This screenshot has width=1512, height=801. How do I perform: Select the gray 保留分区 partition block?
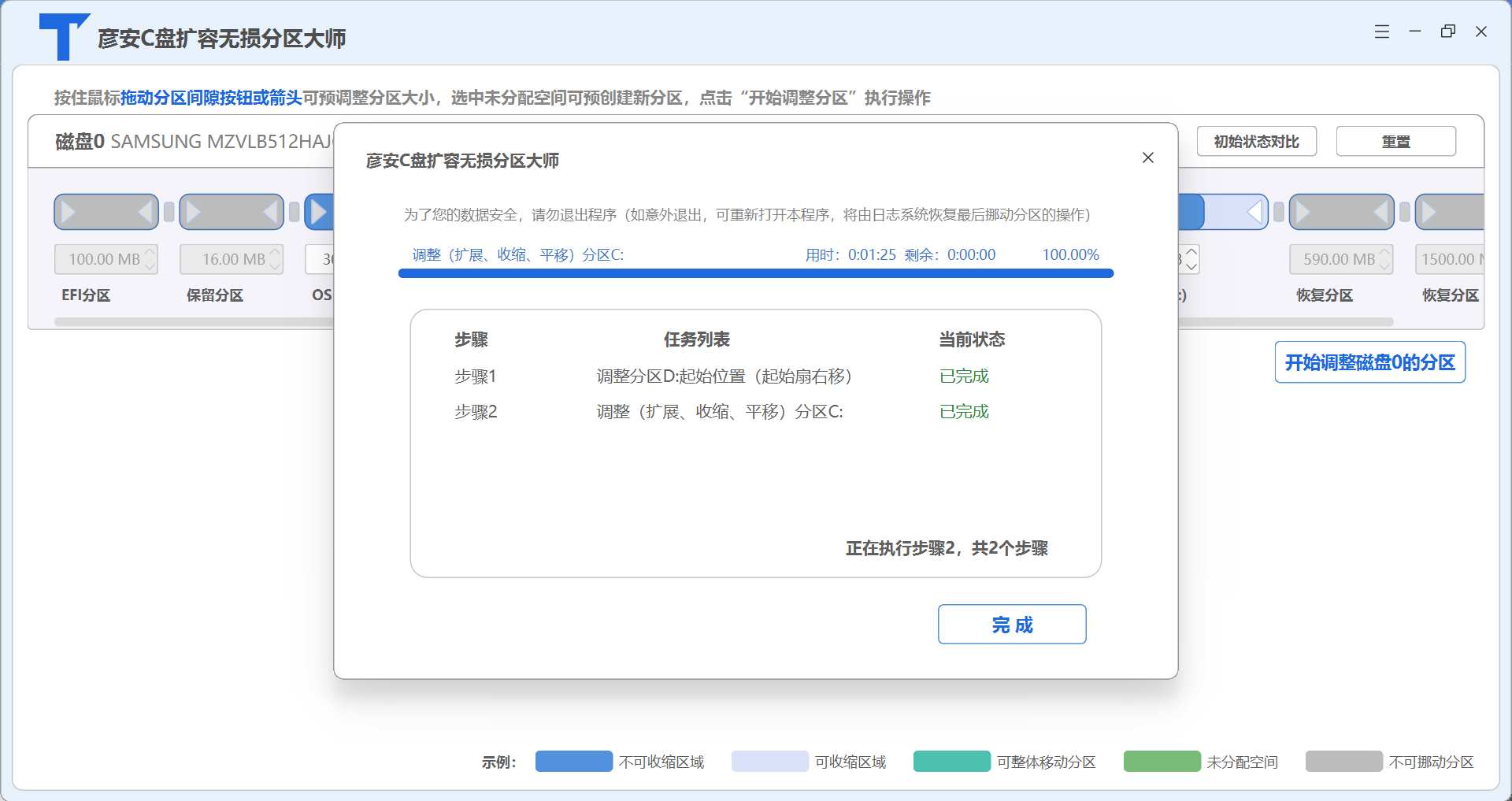232,212
